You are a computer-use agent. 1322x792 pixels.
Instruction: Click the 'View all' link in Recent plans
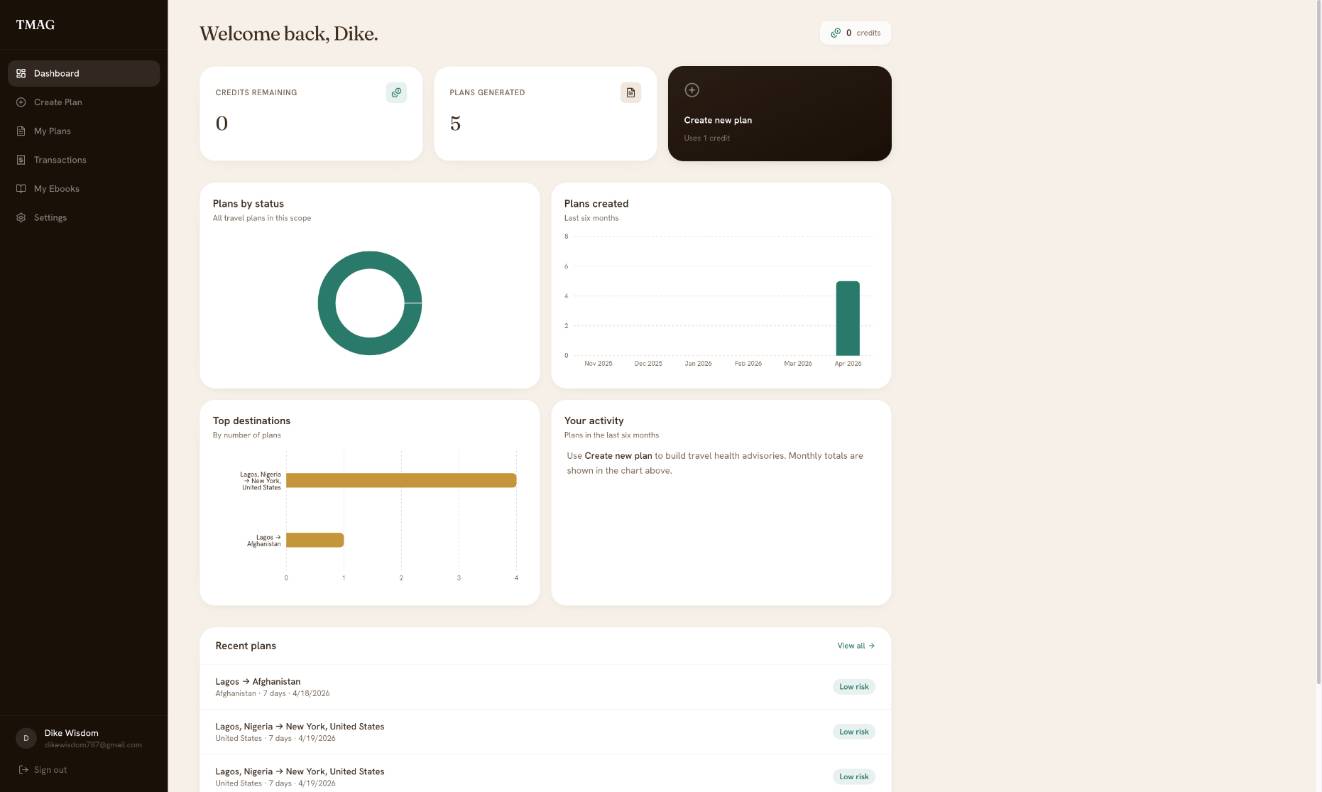tap(856, 646)
